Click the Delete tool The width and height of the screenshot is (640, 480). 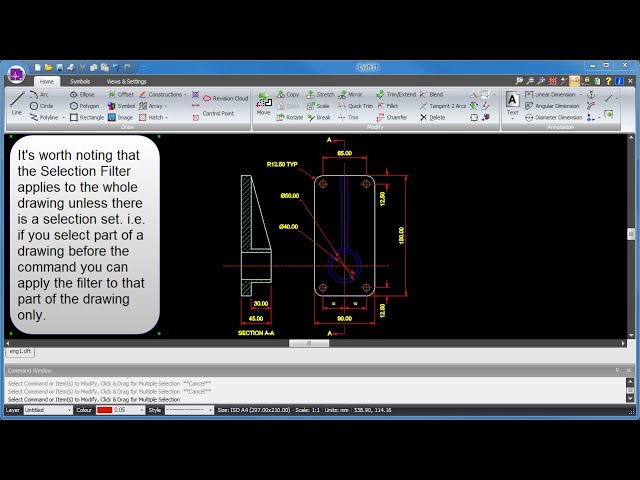(x=432, y=117)
